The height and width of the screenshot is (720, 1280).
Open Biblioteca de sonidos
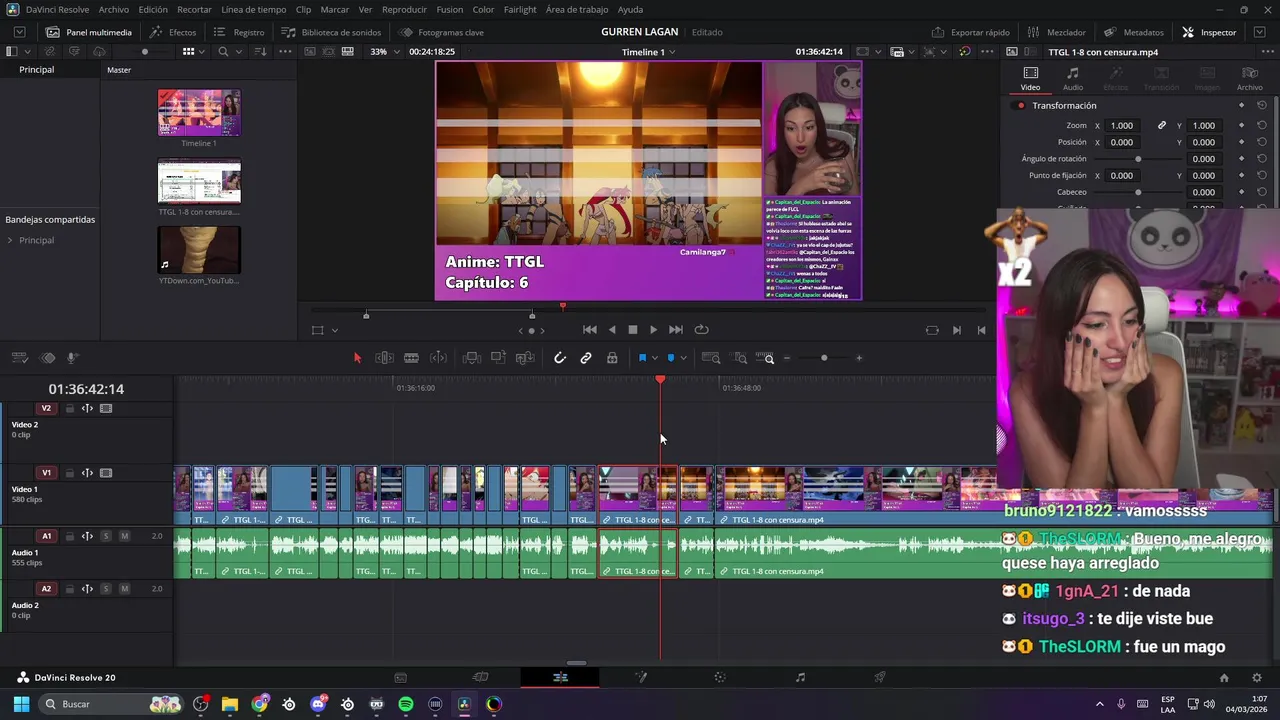[331, 32]
